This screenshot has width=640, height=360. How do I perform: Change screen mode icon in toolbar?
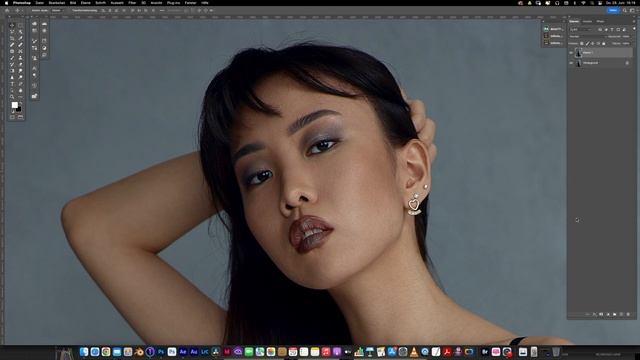[x=20, y=117]
